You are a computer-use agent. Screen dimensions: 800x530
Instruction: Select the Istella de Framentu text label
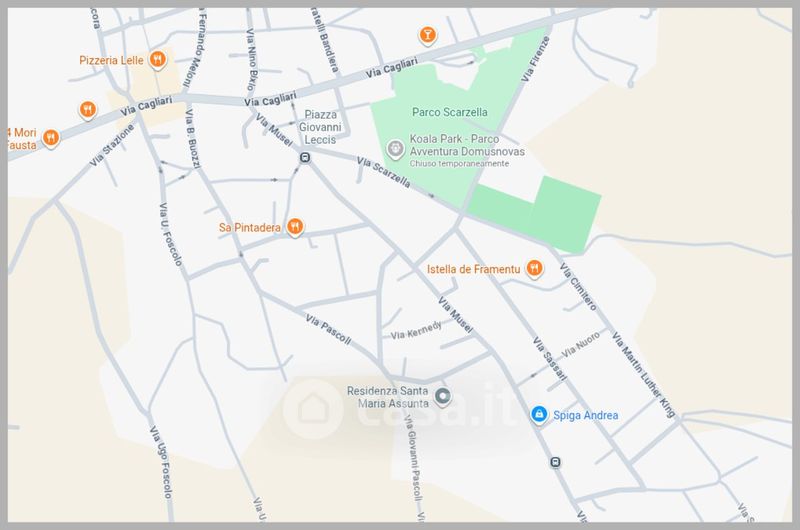click(473, 269)
